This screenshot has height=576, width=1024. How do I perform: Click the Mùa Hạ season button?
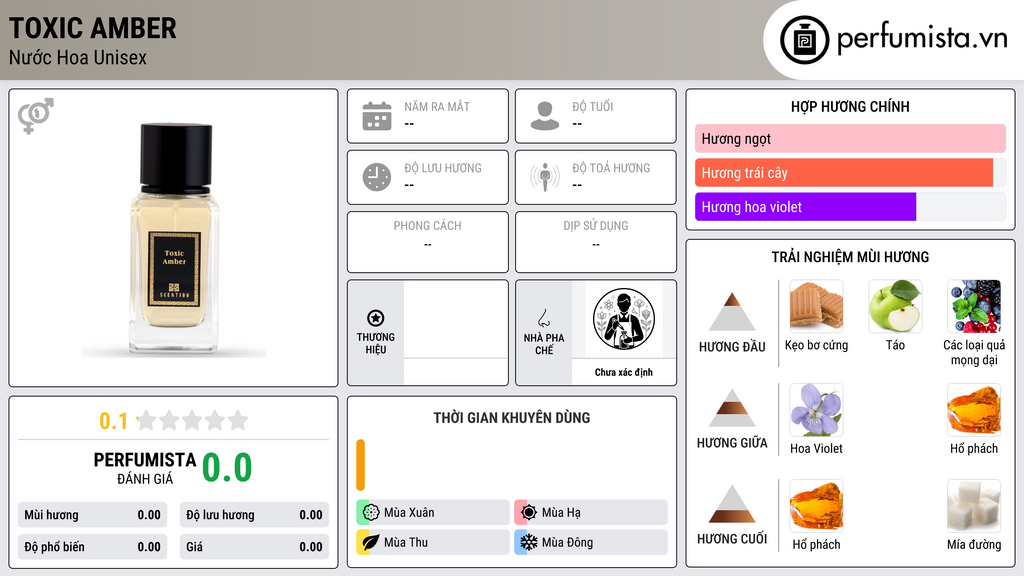point(591,513)
